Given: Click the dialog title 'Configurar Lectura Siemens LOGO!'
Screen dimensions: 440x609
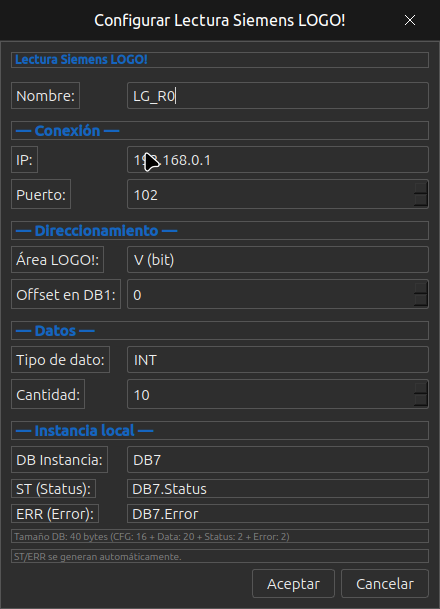Looking at the screenshot, I should (220, 20).
